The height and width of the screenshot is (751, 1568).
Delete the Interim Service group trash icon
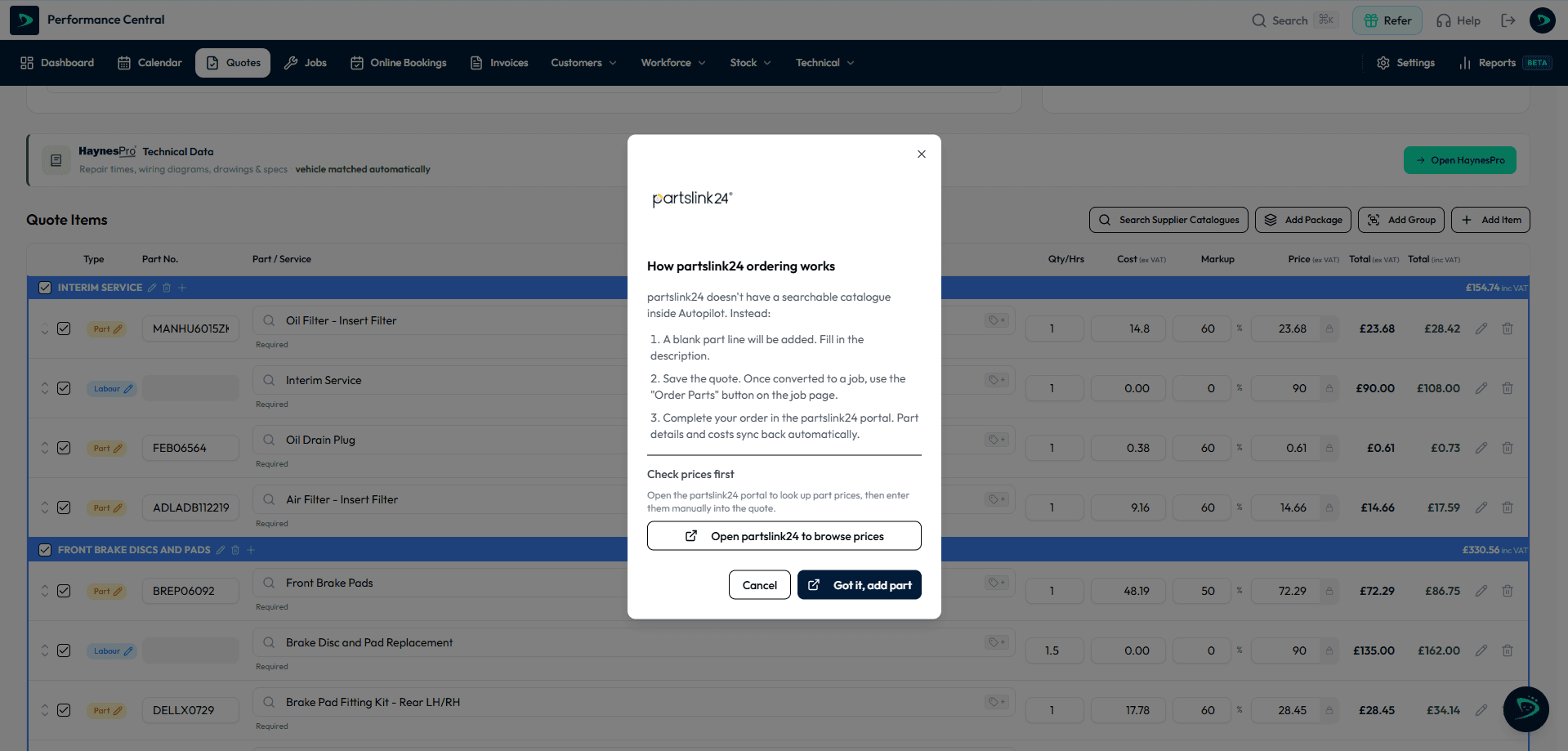pyautogui.click(x=167, y=288)
